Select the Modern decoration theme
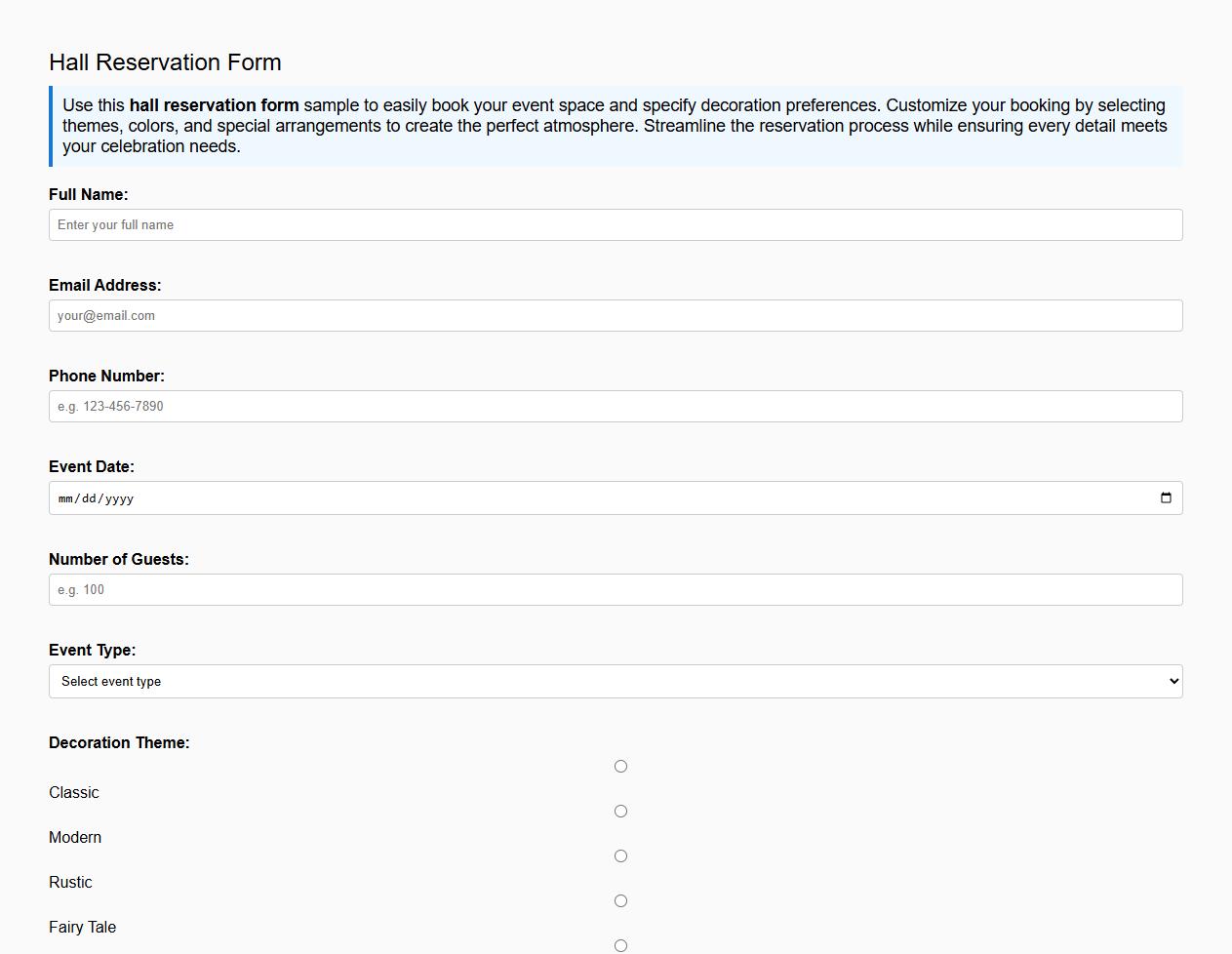1232x954 pixels. coord(620,811)
